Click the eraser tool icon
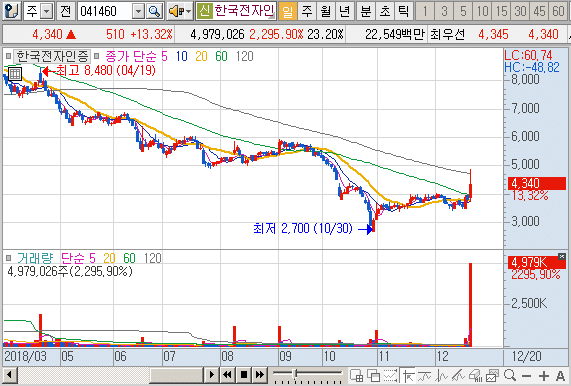Image resolution: width=571 pixels, height=386 pixels. click(x=475, y=375)
